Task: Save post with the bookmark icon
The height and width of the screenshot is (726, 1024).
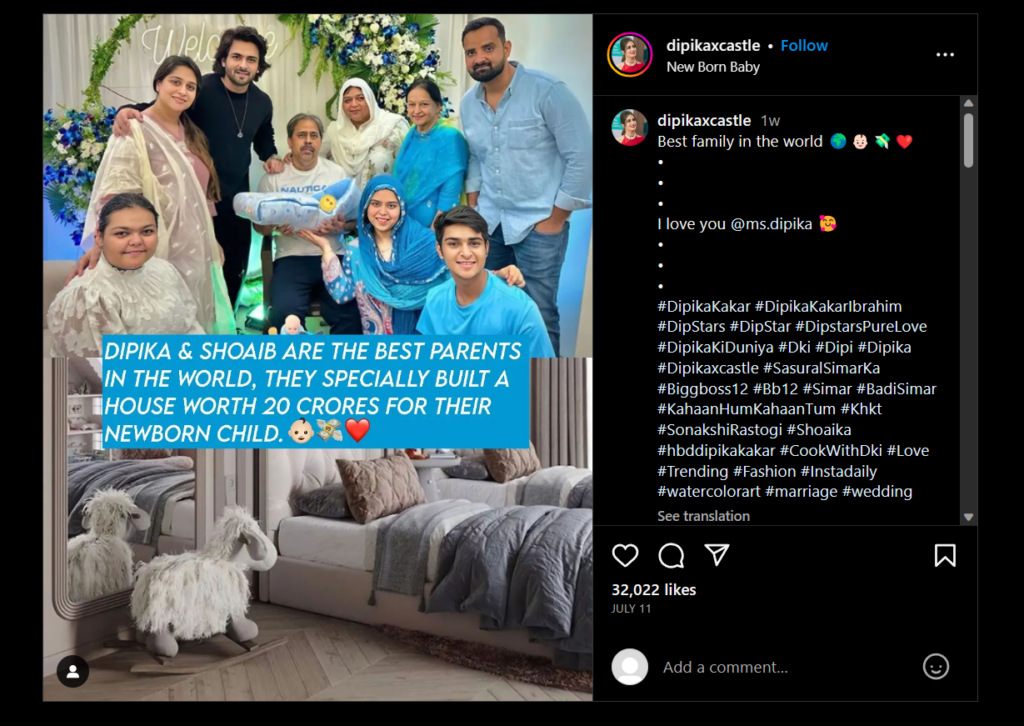Action: point(945,556)
